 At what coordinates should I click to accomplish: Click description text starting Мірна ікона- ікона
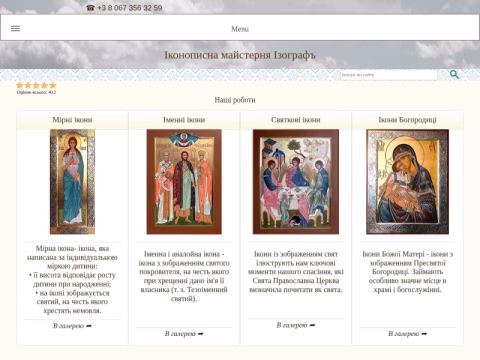pos(72,279)
